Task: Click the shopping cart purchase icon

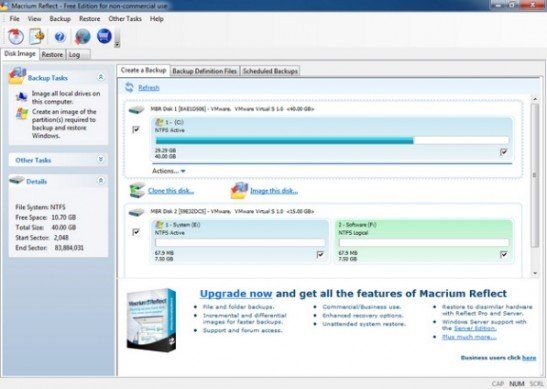Action: click(x=104, y=36)
